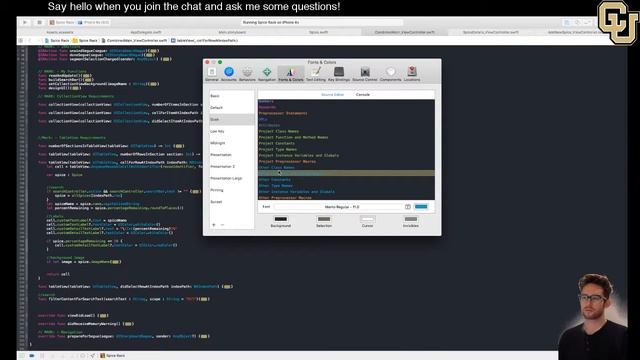Remove selected theme with minus button
Screen dimensions: 640x360
pos(222,225)
